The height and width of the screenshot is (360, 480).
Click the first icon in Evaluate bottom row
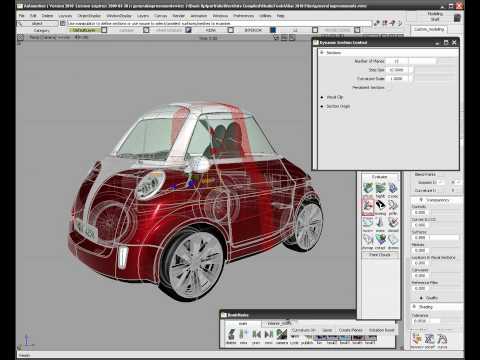click(x=368, y=239)
